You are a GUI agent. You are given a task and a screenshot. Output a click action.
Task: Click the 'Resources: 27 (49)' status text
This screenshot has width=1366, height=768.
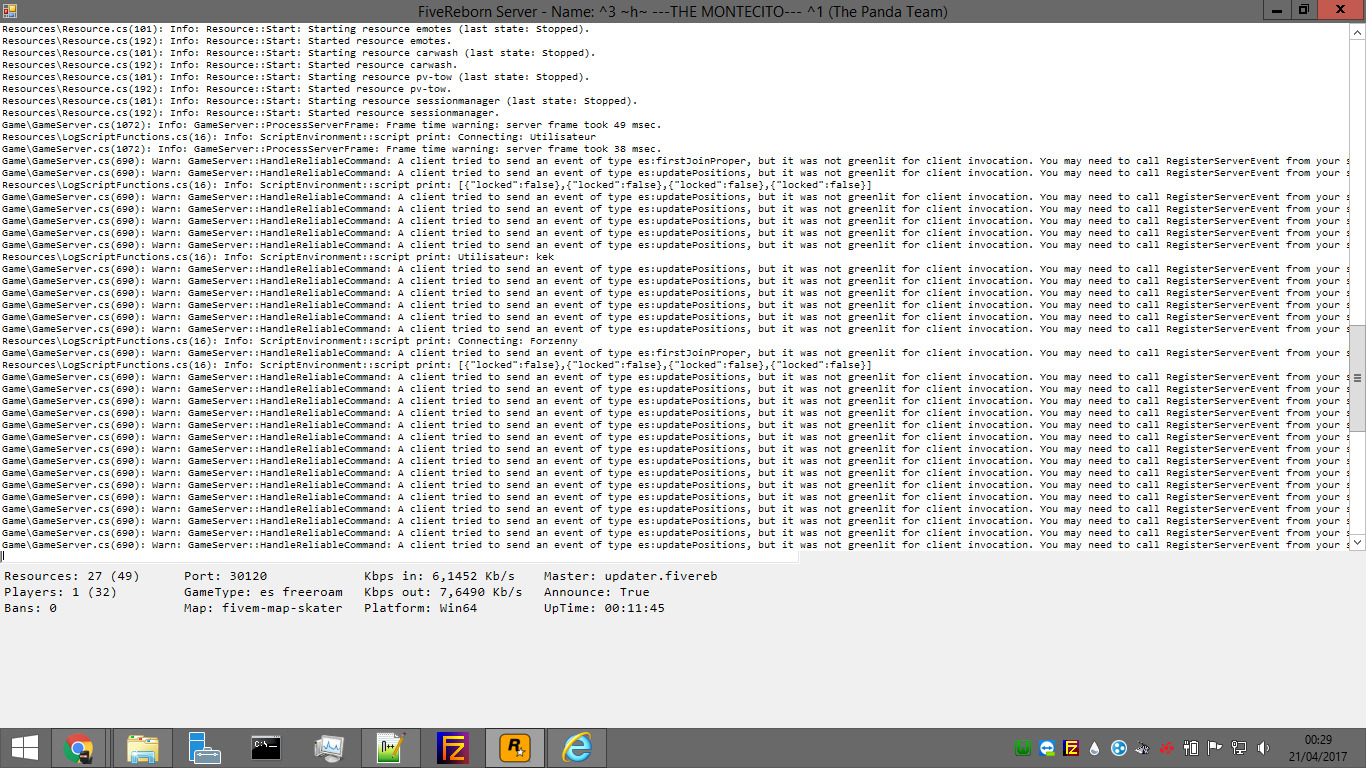(72, 576)
